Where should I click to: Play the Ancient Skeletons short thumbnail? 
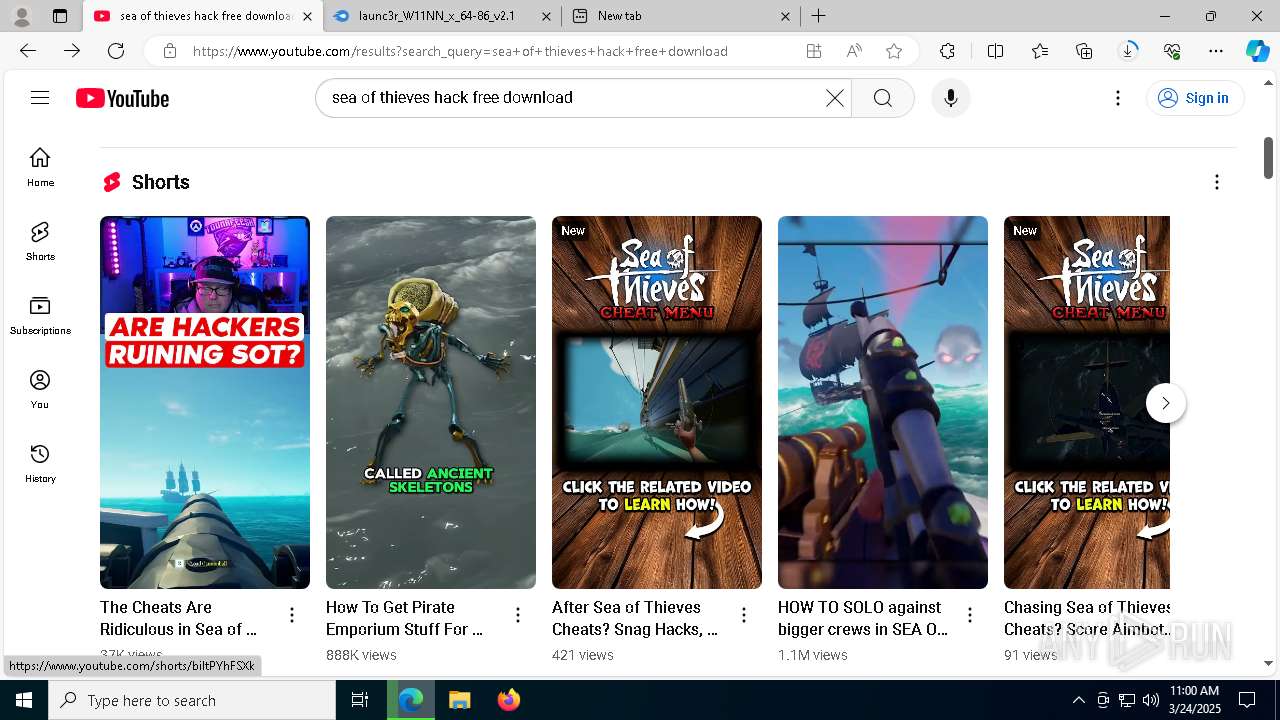coord(431,402)
